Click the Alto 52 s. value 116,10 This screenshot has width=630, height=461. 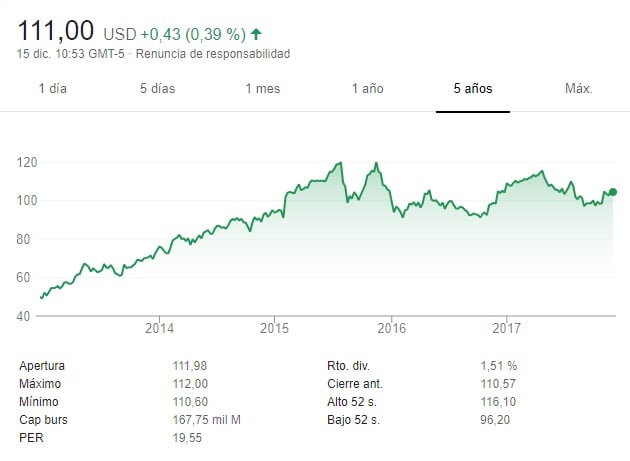click(497, 401)
